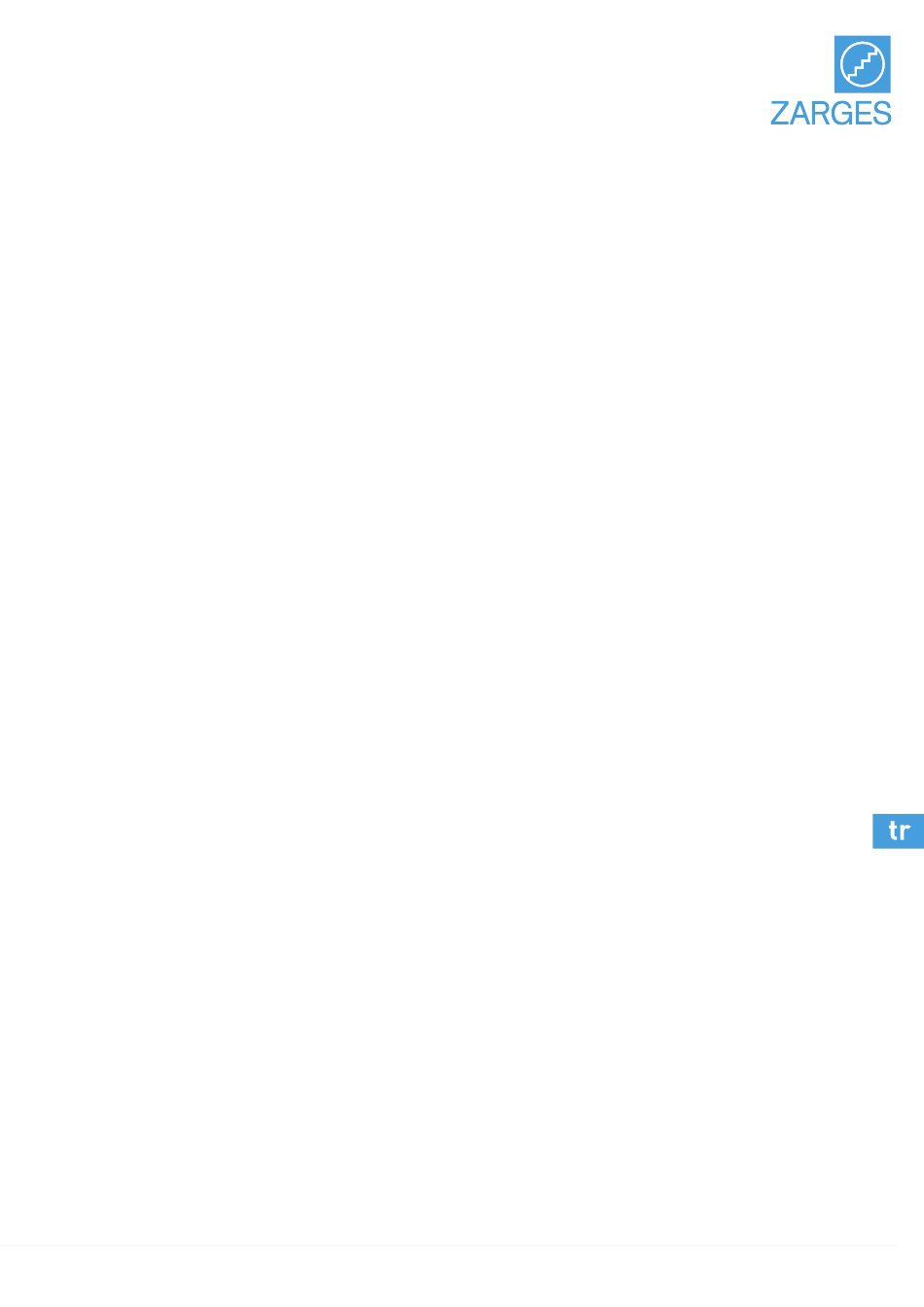Select the blue 'tr' language tab
The width and height of the screenshot is (924, 1307).
tap(898, 830)
